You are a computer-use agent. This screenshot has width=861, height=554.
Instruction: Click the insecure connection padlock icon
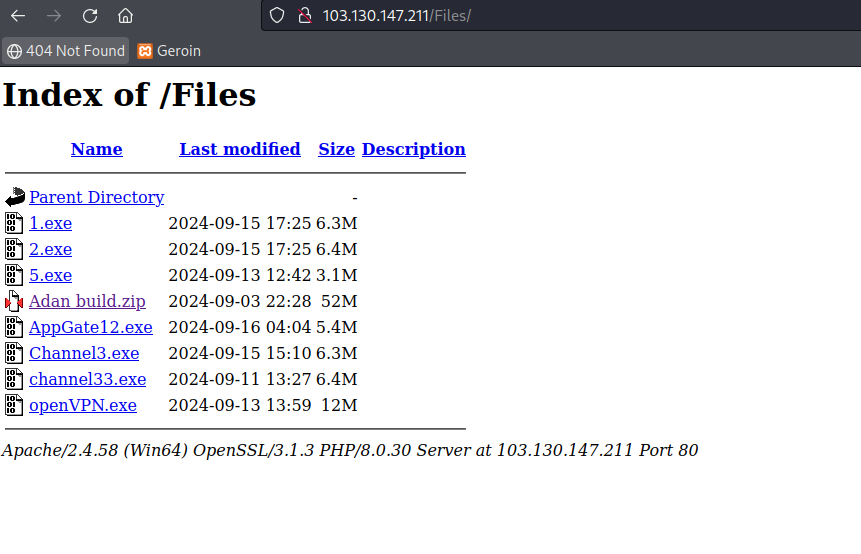[x=305, y=15]
